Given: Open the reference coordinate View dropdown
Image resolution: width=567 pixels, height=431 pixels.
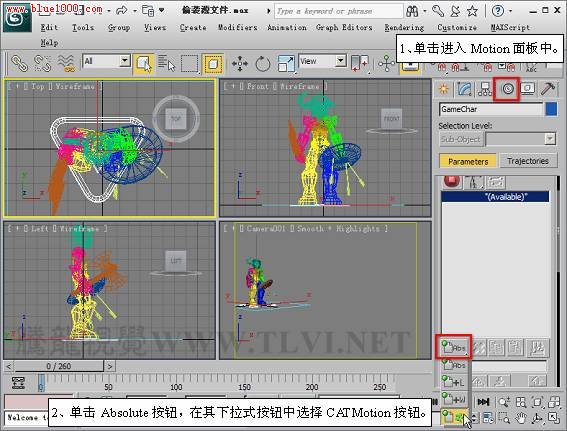Looking at the screenshot, I should coord(323,61).
